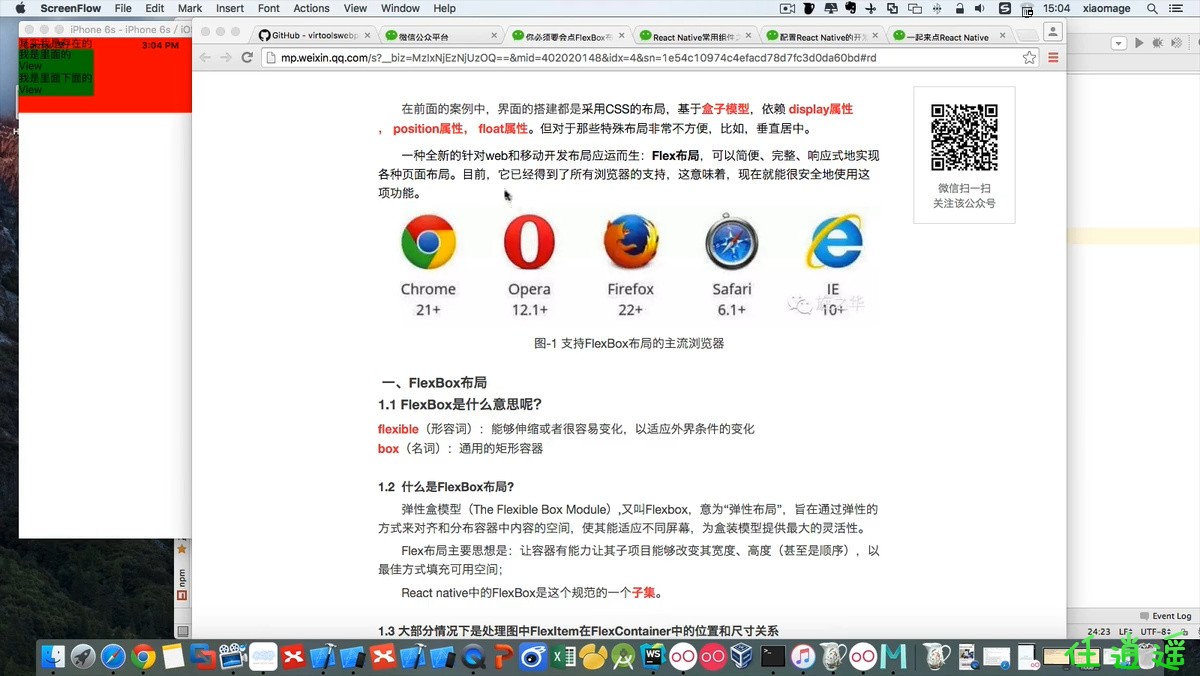Open a new Chrome tab
Image resolution: width=1200 pixels, height=676 pixels.
pos(1026,36)
